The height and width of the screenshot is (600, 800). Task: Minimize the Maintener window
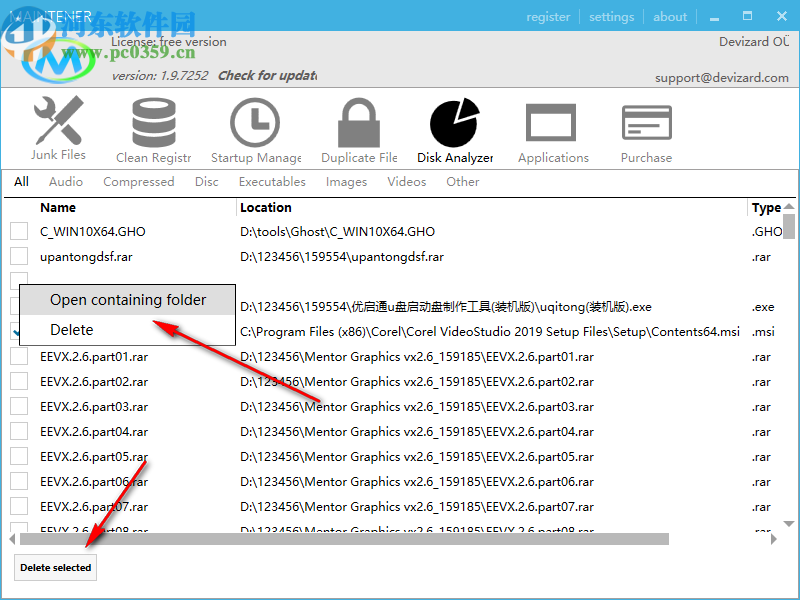click(x=714, y=17)
